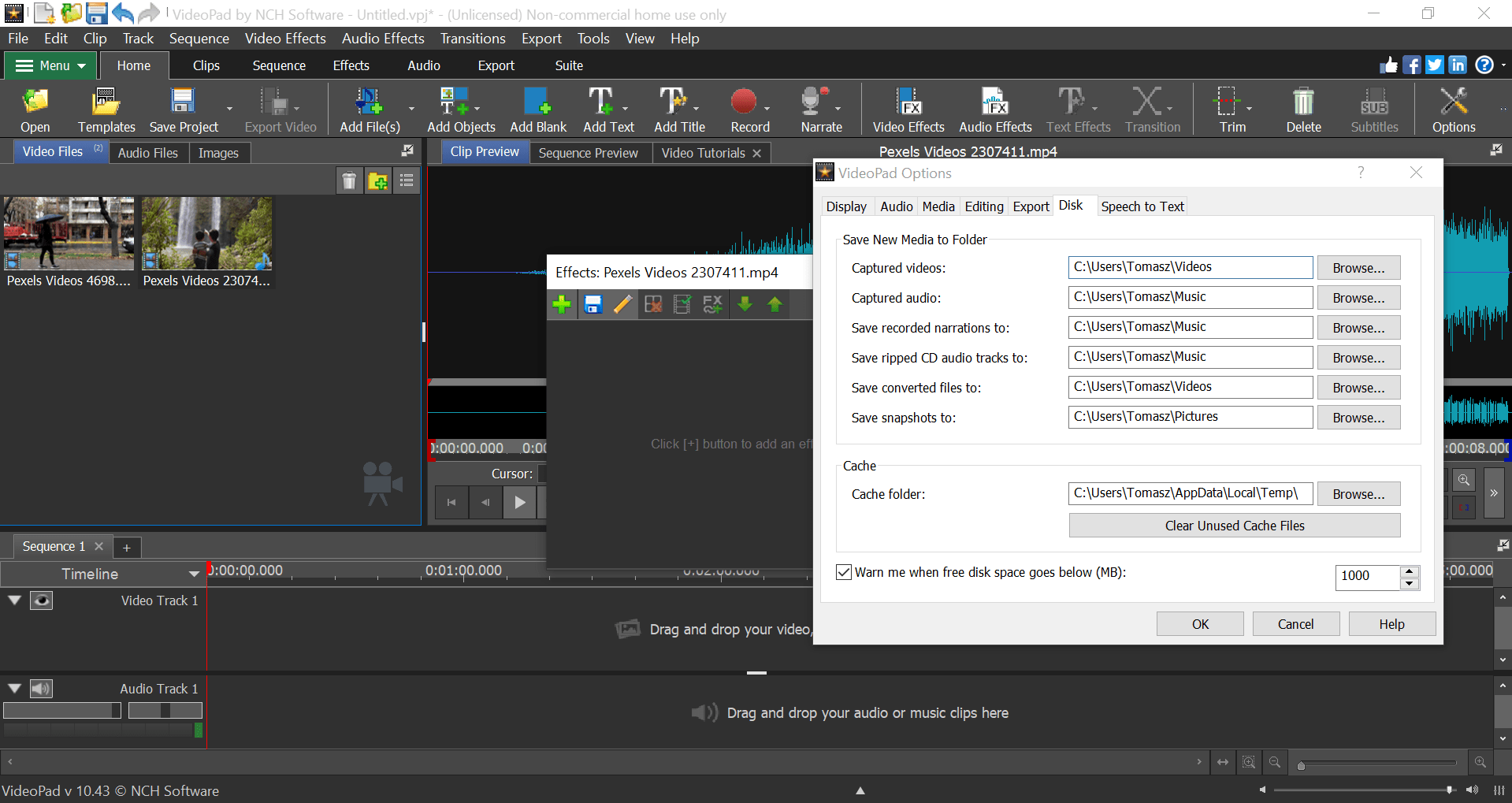Zoom in on the timeline with magnifier plus
The height and width of the screenshot is (803, 1512).
click(x=1480, y=762)
